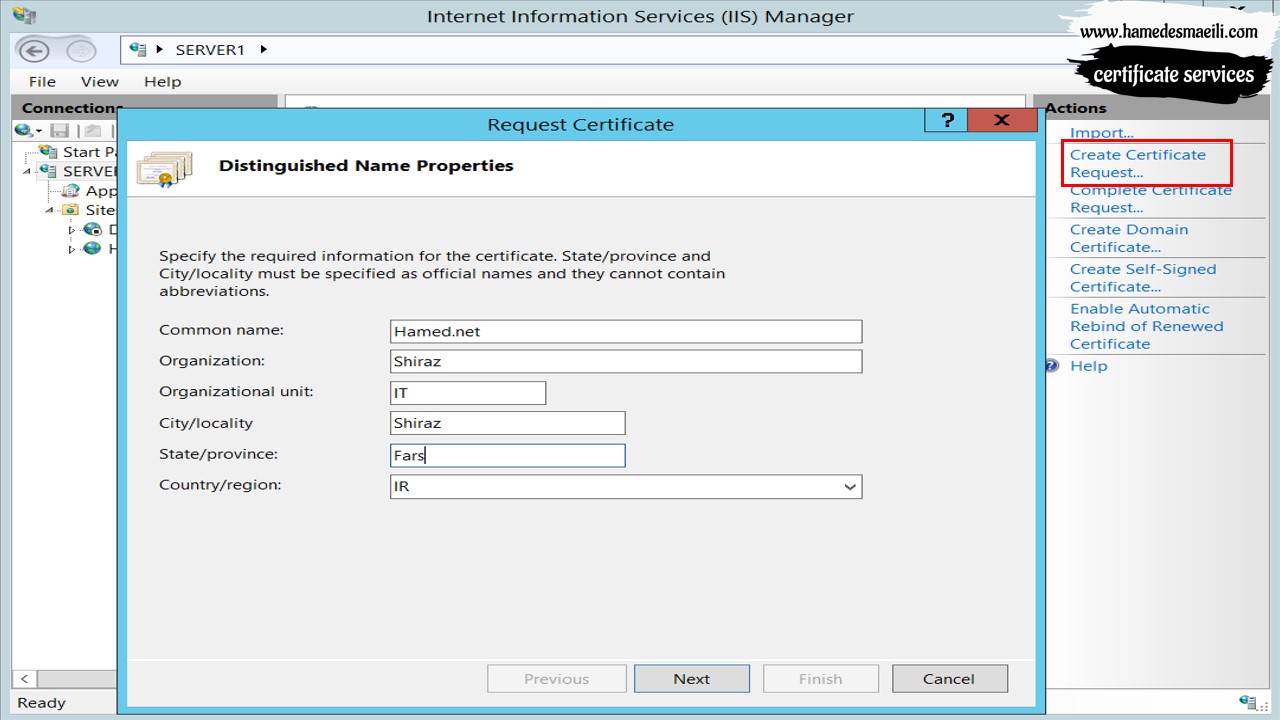
Task: Expand the second site under Sites
Action: [72, 249]
